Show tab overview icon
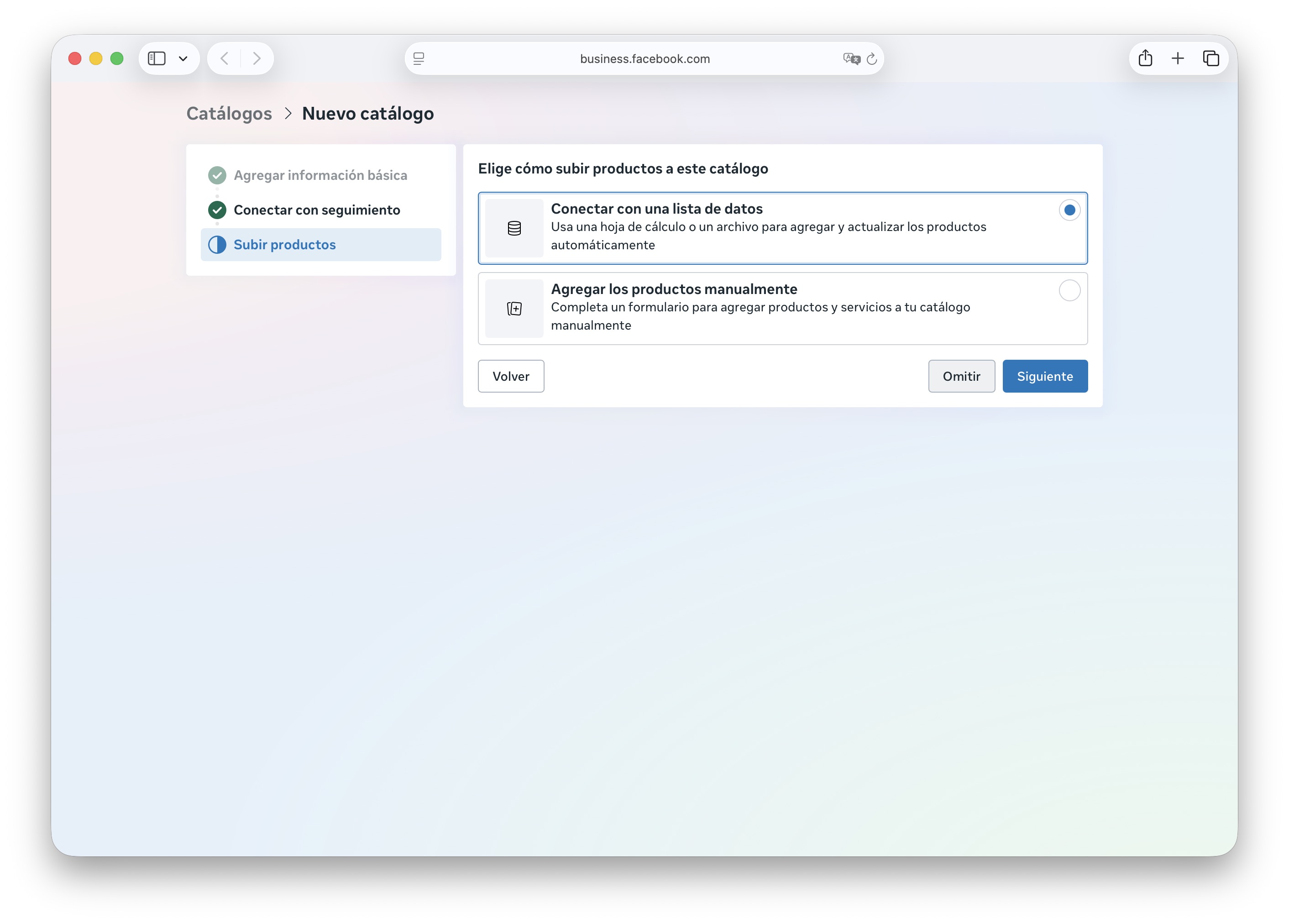The height and width of the screenshot is (924, 1289). [x=1210, y=58]
